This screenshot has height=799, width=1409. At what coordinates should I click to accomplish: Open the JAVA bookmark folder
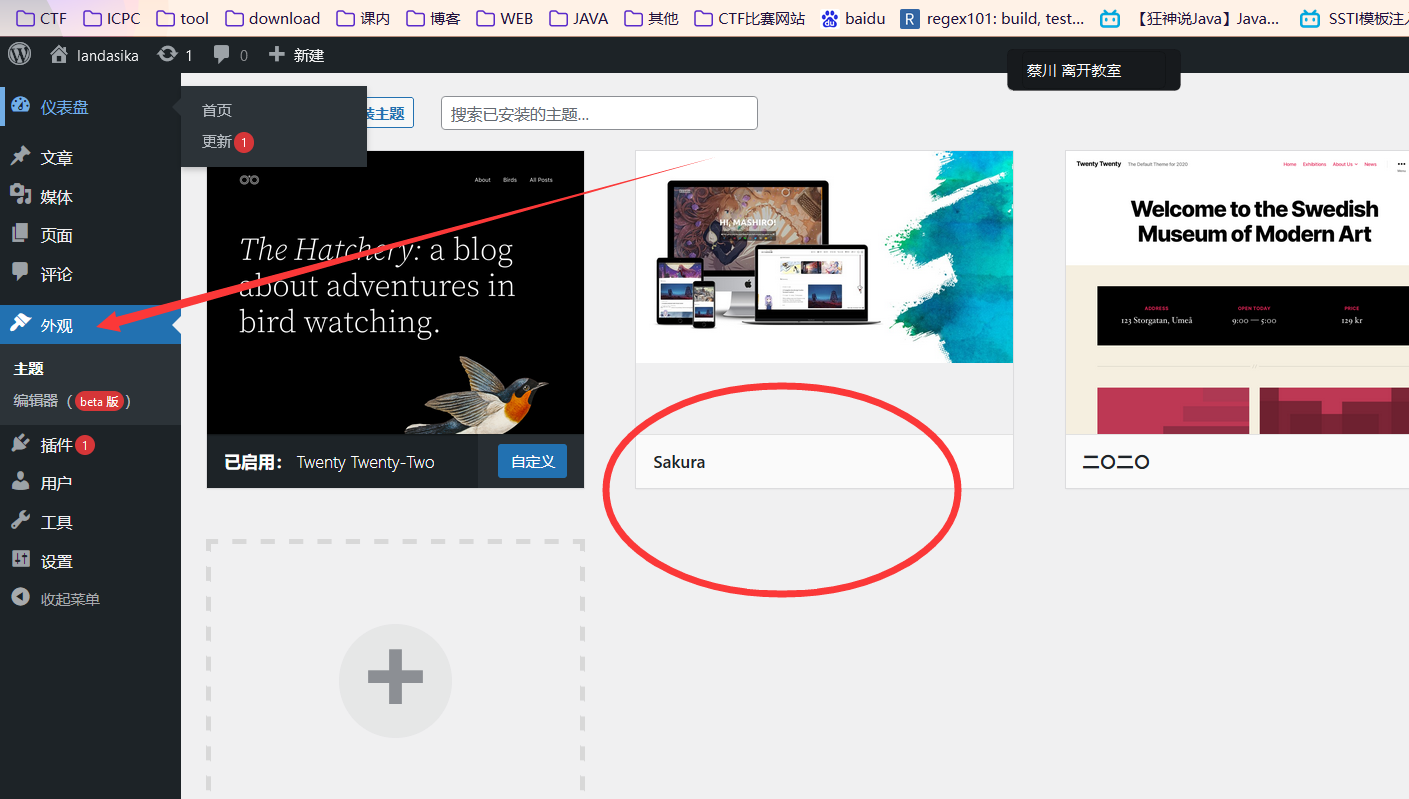579,18
